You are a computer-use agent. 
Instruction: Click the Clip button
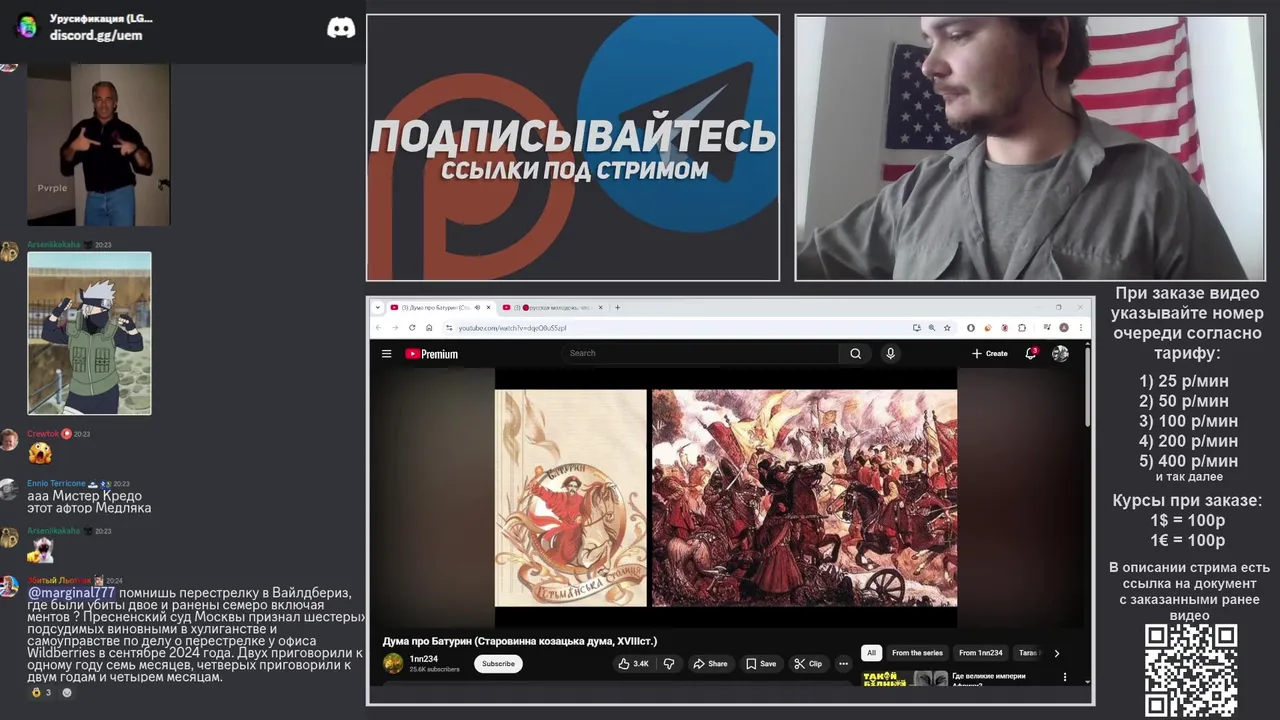coord(808,663)
